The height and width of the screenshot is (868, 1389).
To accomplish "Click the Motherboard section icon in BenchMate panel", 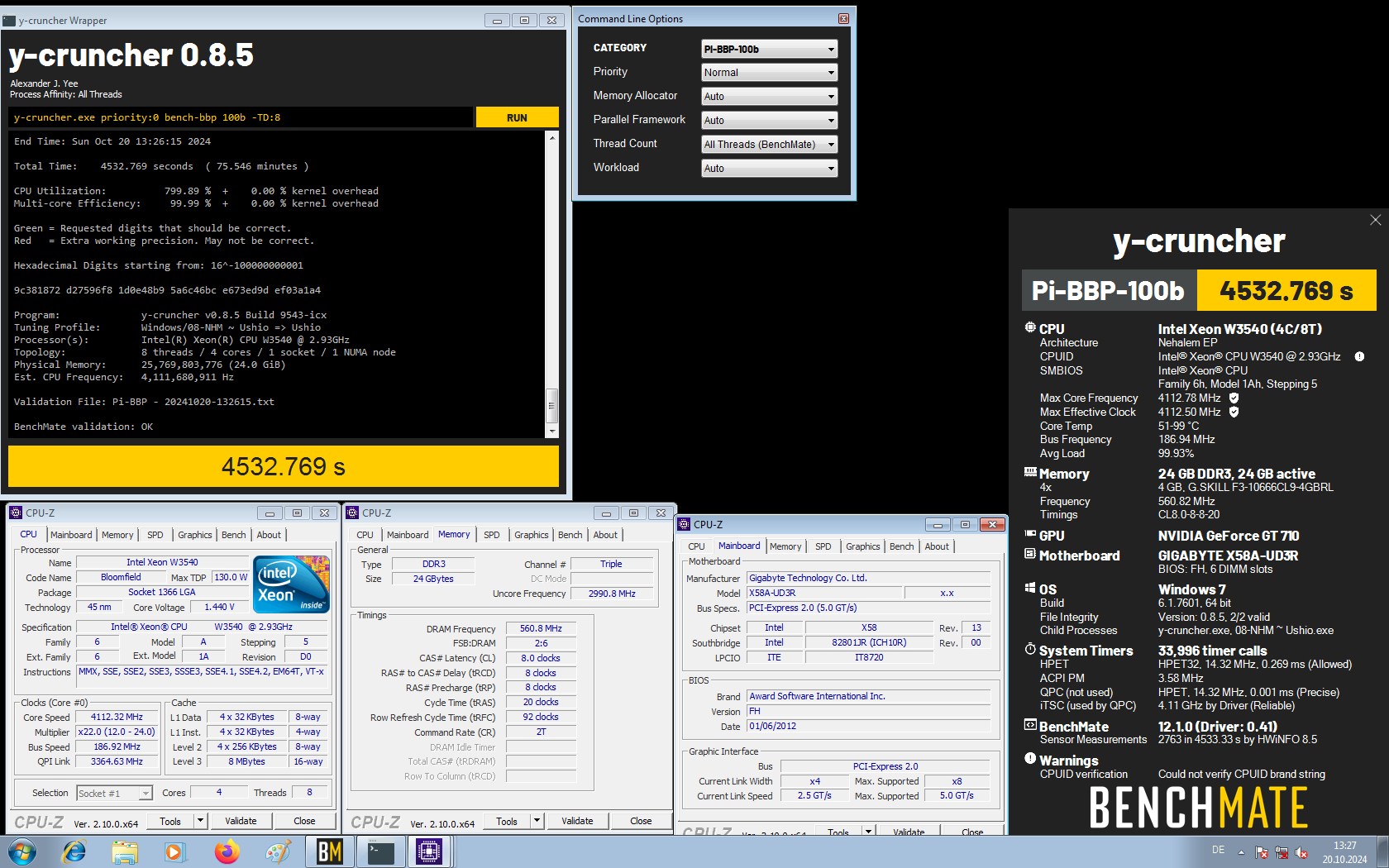I will [x=1030, y=555].
